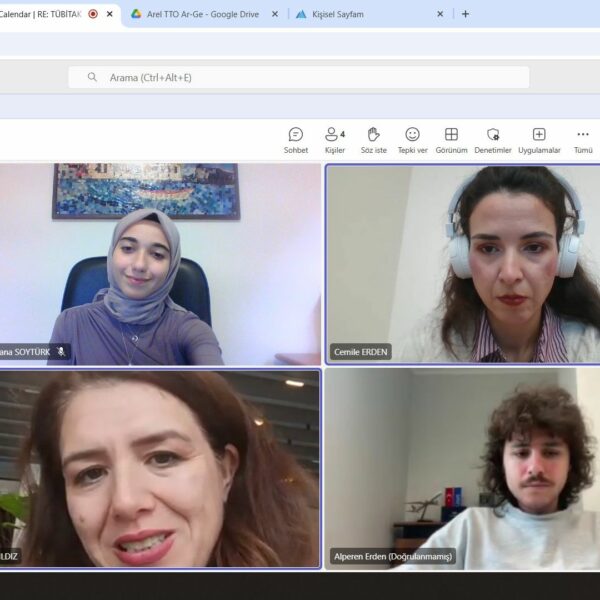Image resolution: width=600 pixels, height=600 pixels.
Task: Open Tepki ver reactions smiley
Action: (412, 139)
